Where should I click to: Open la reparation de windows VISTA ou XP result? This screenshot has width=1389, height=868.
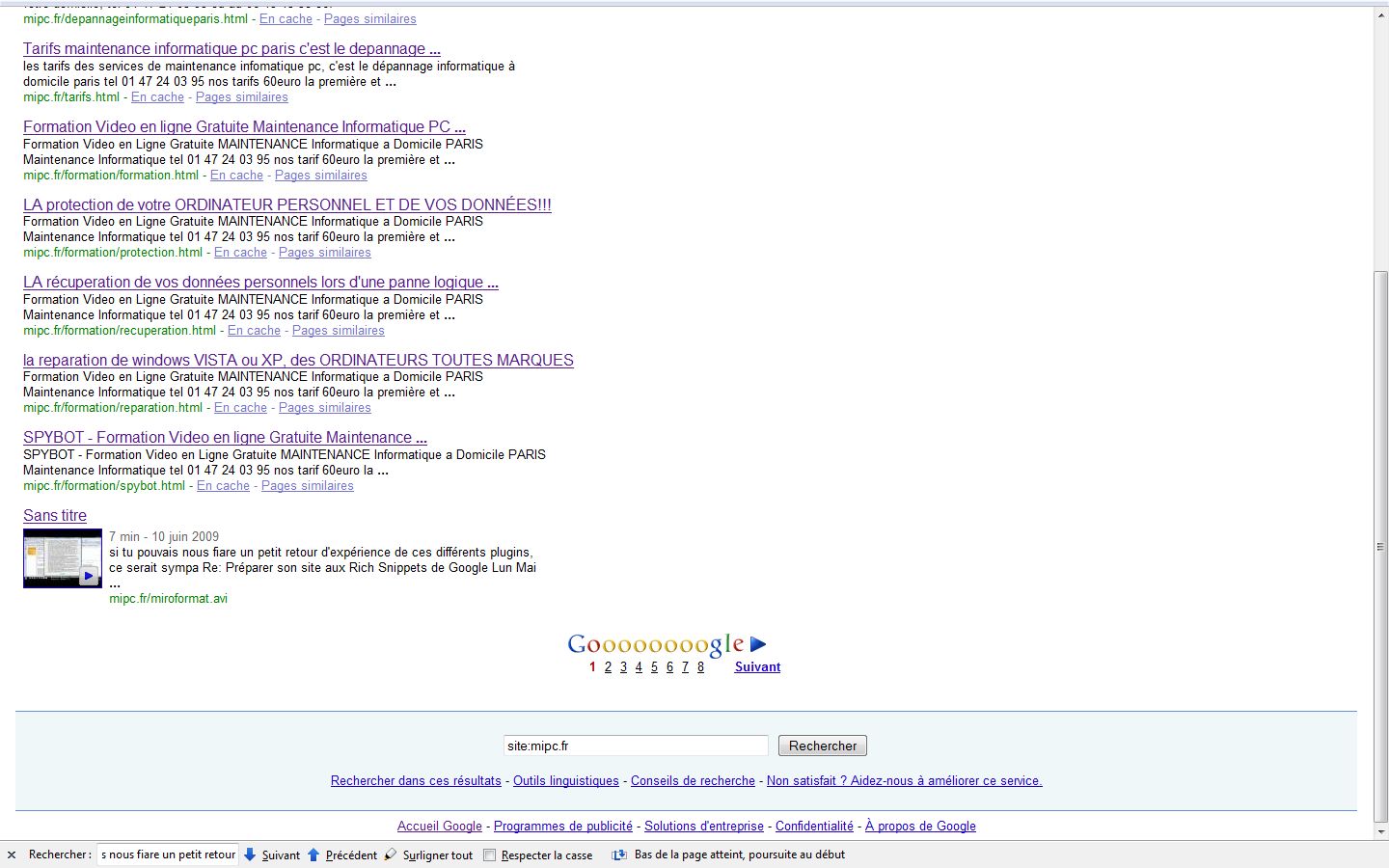298,361
